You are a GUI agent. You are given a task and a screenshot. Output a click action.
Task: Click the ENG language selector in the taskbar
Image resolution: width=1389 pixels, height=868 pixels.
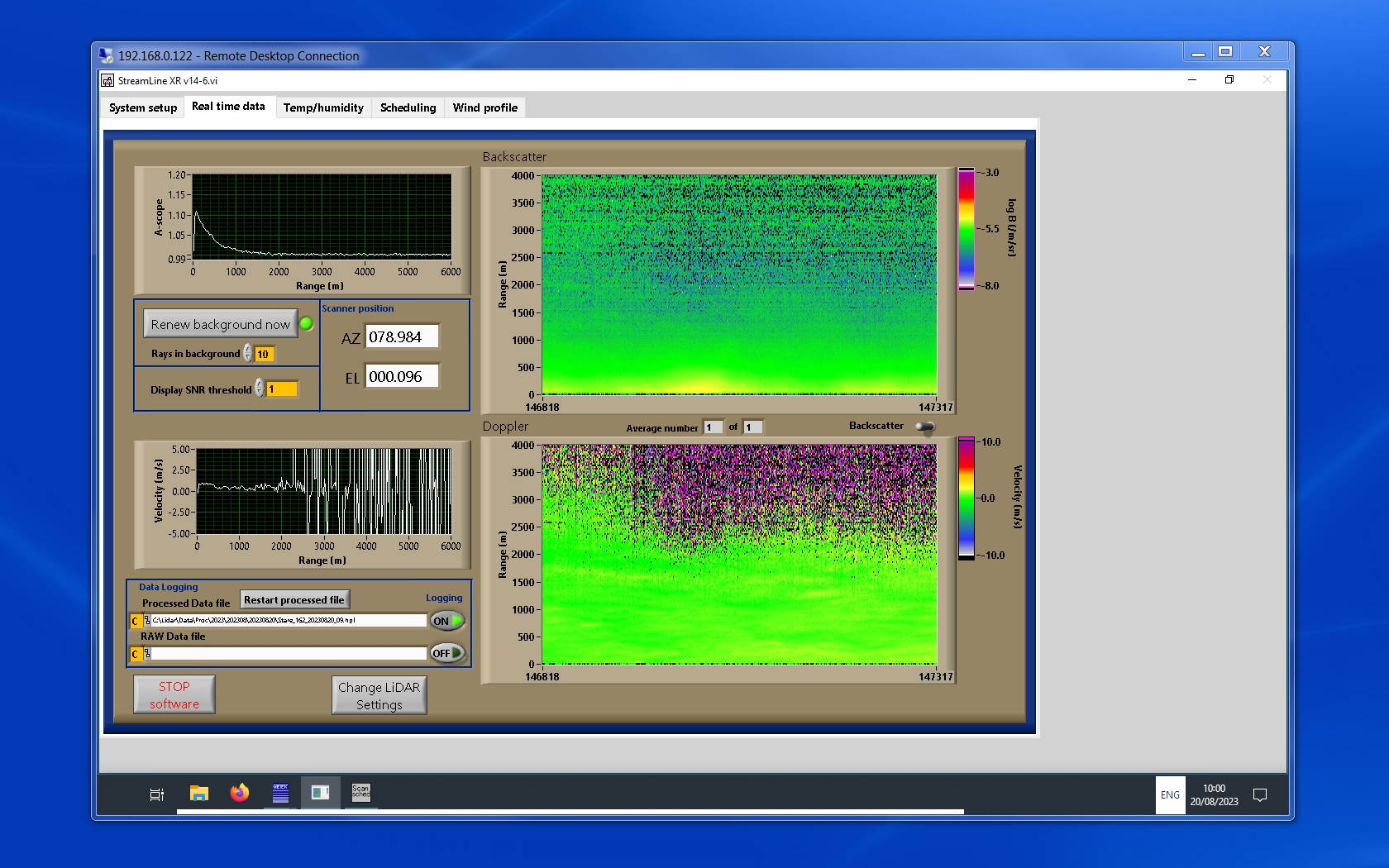tap(1170, 795)
